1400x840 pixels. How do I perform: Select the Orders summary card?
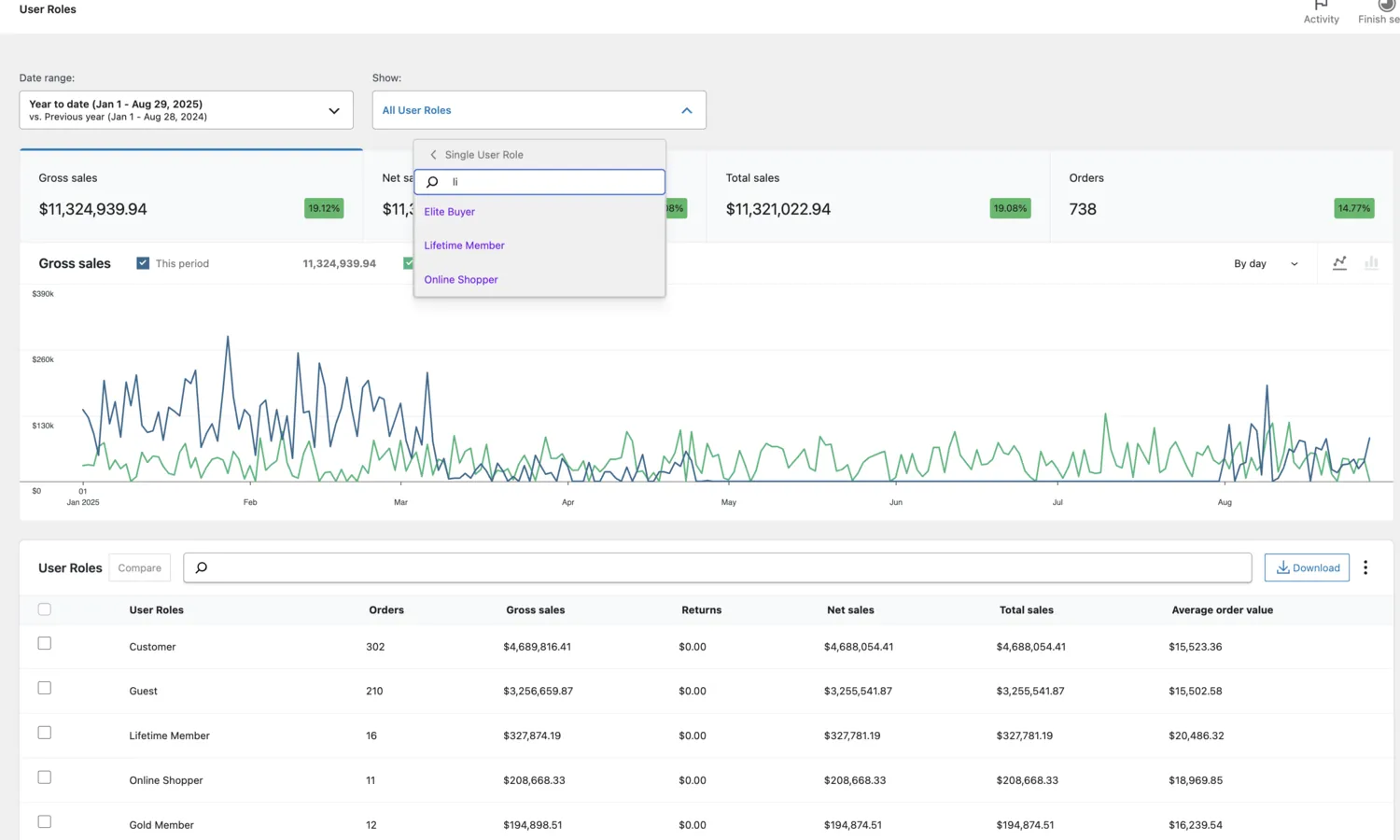click(1220, 196)
